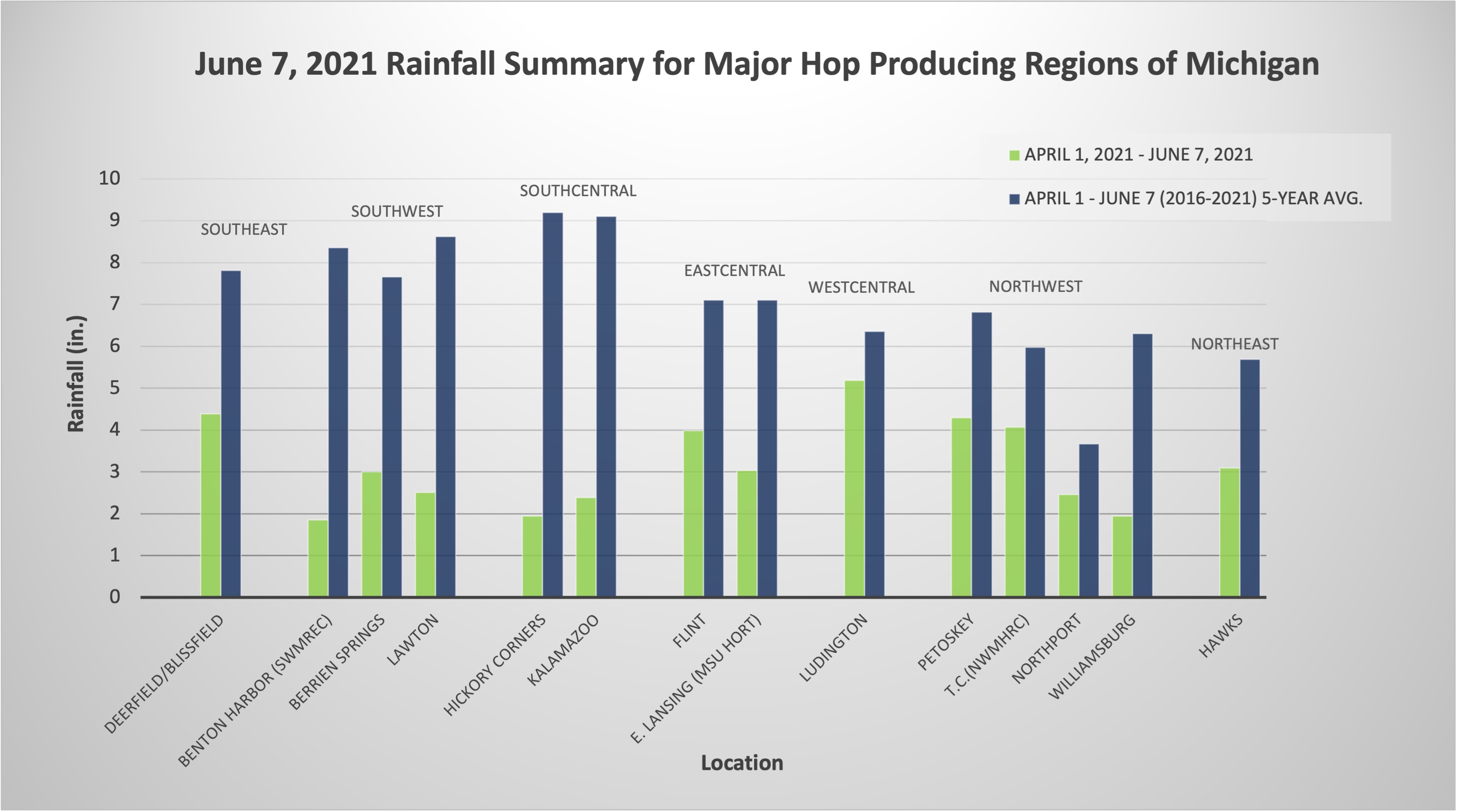Viewport: 1458px width, 812px height.
Task: Select Hickory Corners green 2021 bar
Action: point(533,556)
